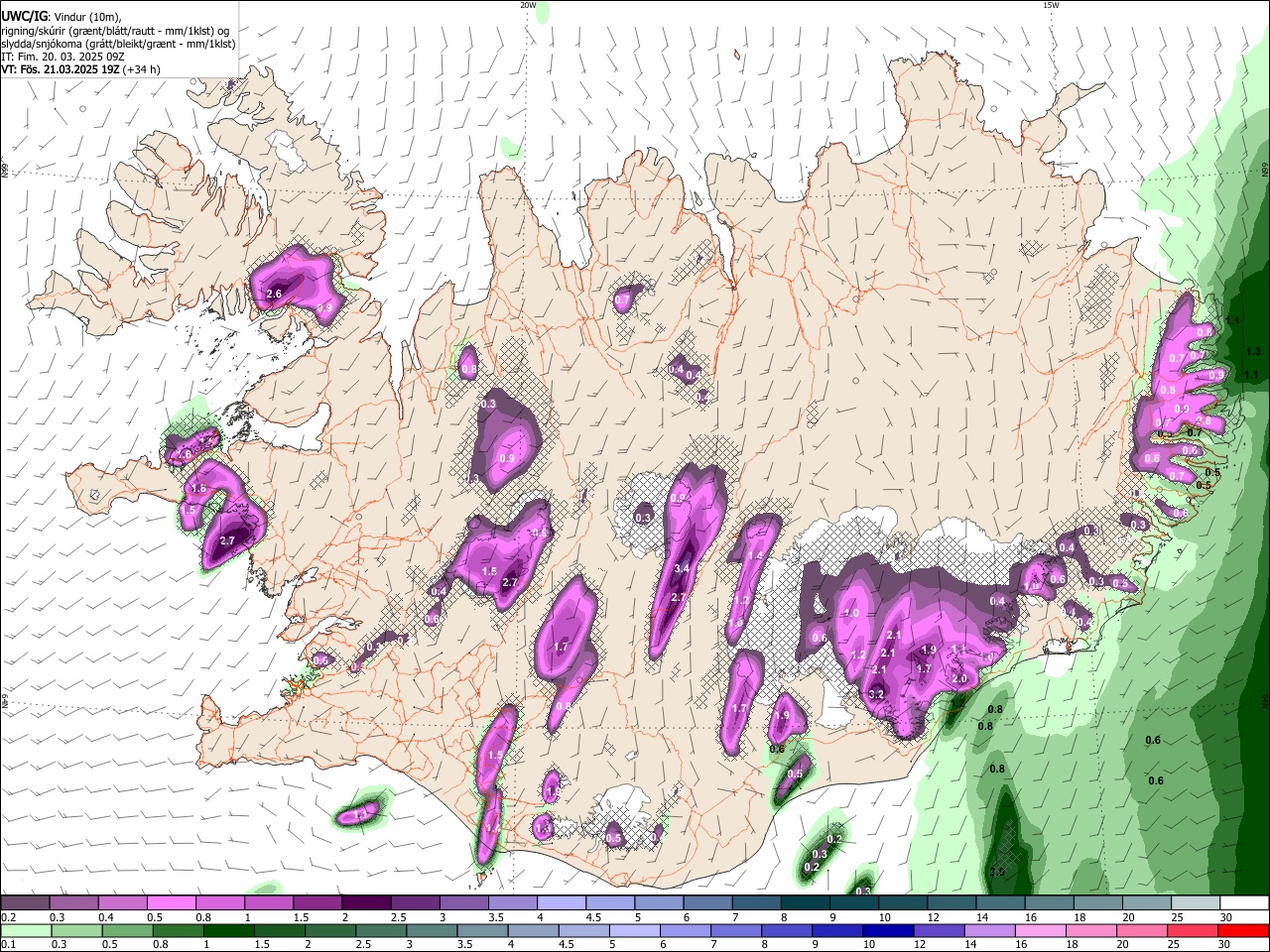Screen dimensions: 1270x952
Task: Click the '30' label on the upper snow scale
Action: (x=1225, y=917)
